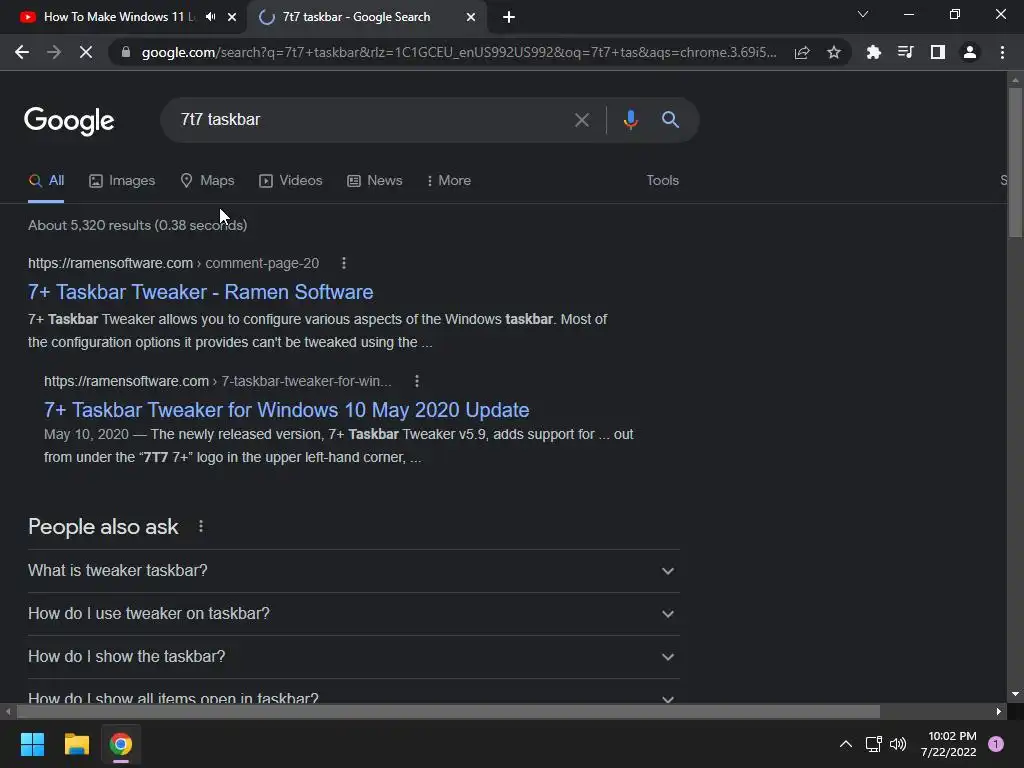
Task: Open the tab search dropdown chevron
Action: [863, 14]
